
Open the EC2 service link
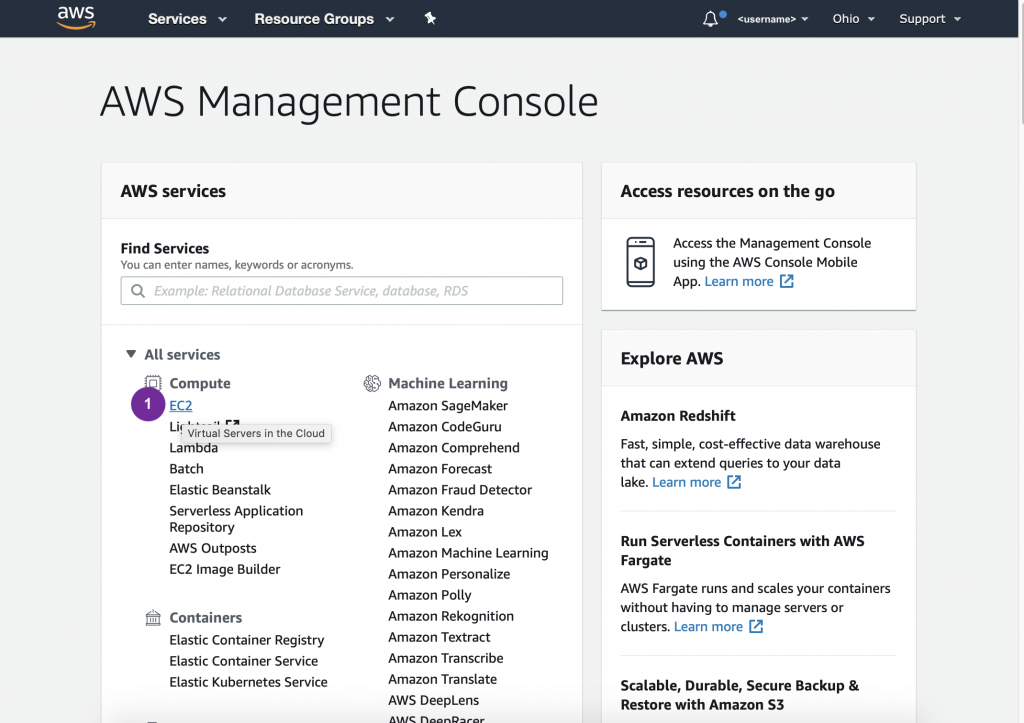(181, 405)
